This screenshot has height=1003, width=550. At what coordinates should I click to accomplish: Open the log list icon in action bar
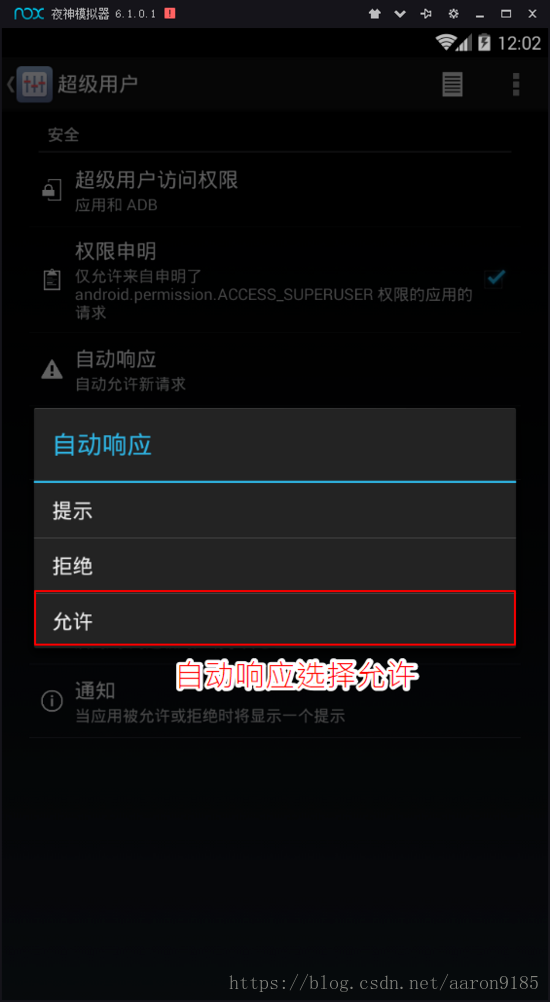click(452, 84)
